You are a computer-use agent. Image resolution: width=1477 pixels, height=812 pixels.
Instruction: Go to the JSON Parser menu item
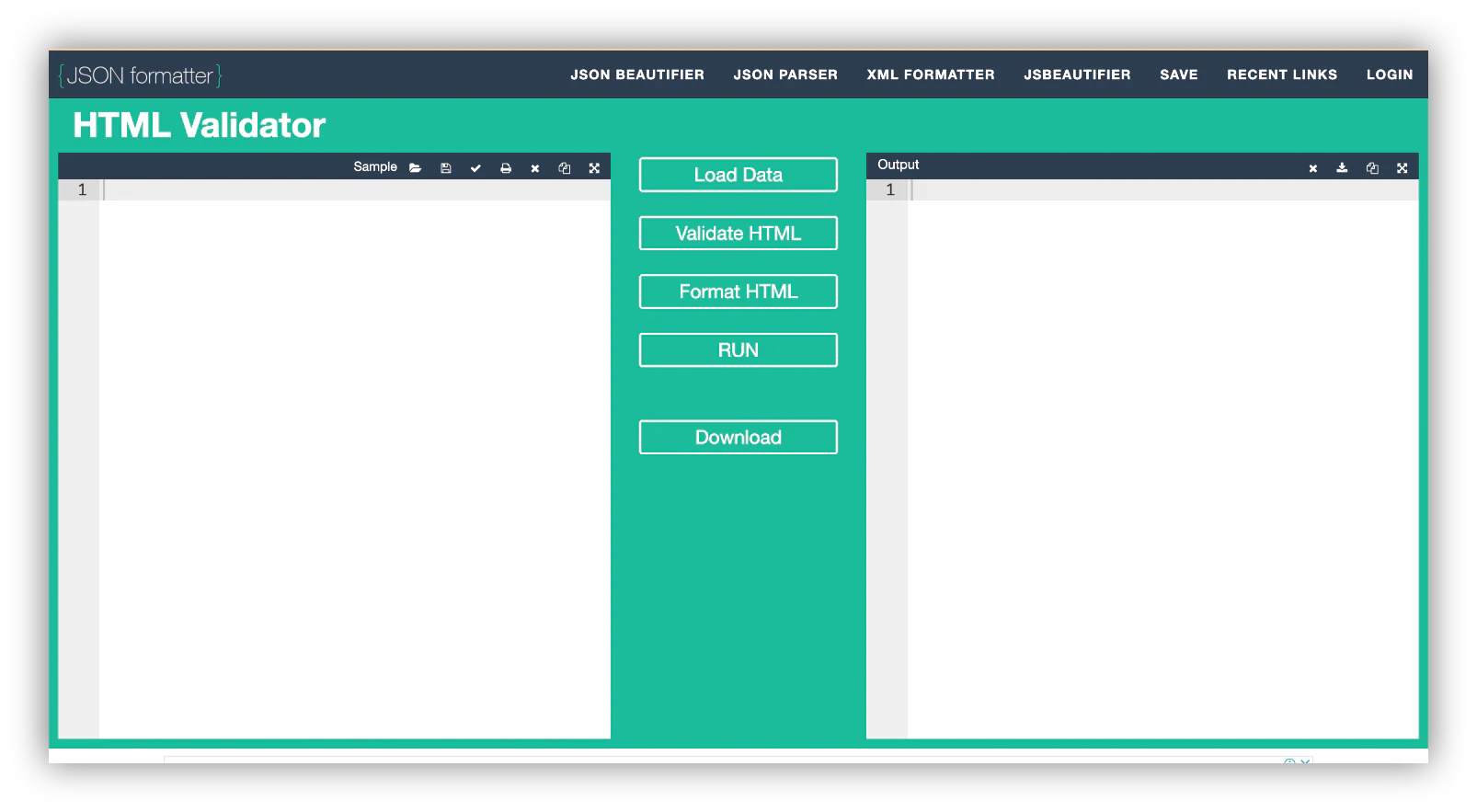click(785, 74)
